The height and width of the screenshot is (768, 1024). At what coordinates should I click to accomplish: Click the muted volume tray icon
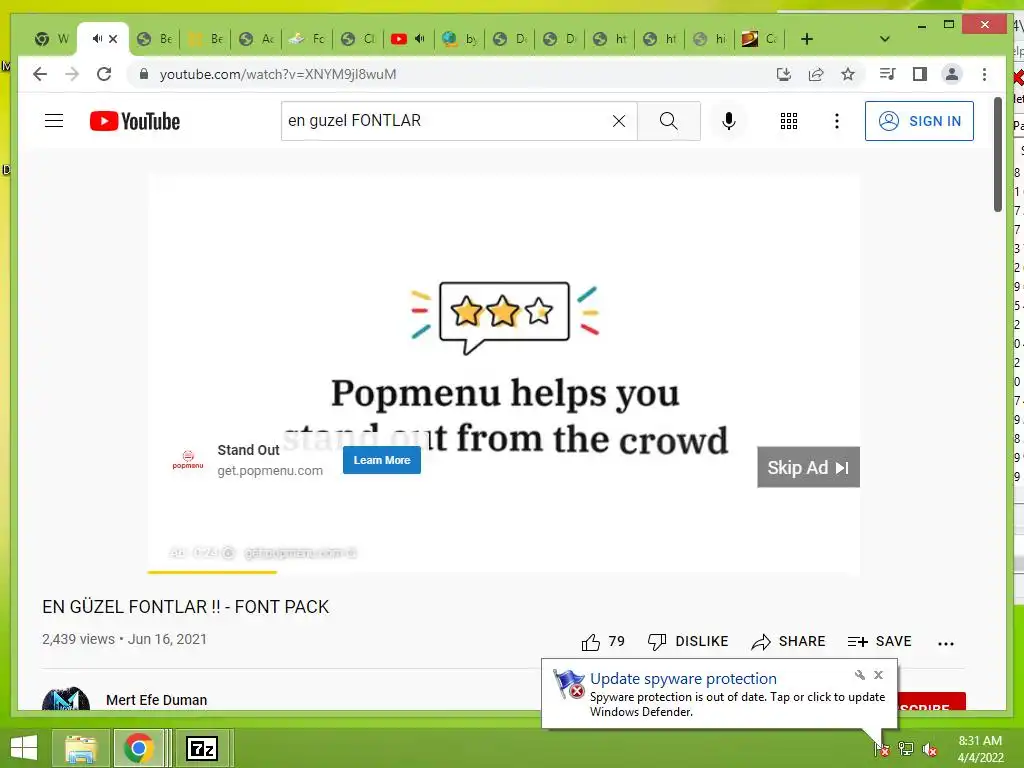click(930, 749)
